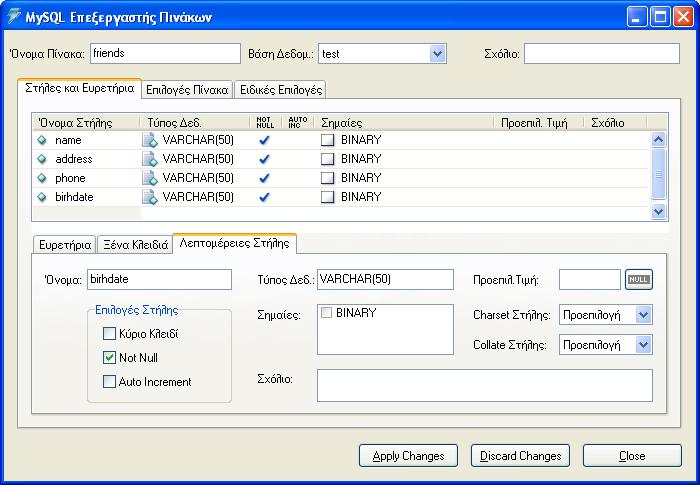Switch to the Επιλογές Πίνακα tab
700x485 pixels.
coord(187,90)
